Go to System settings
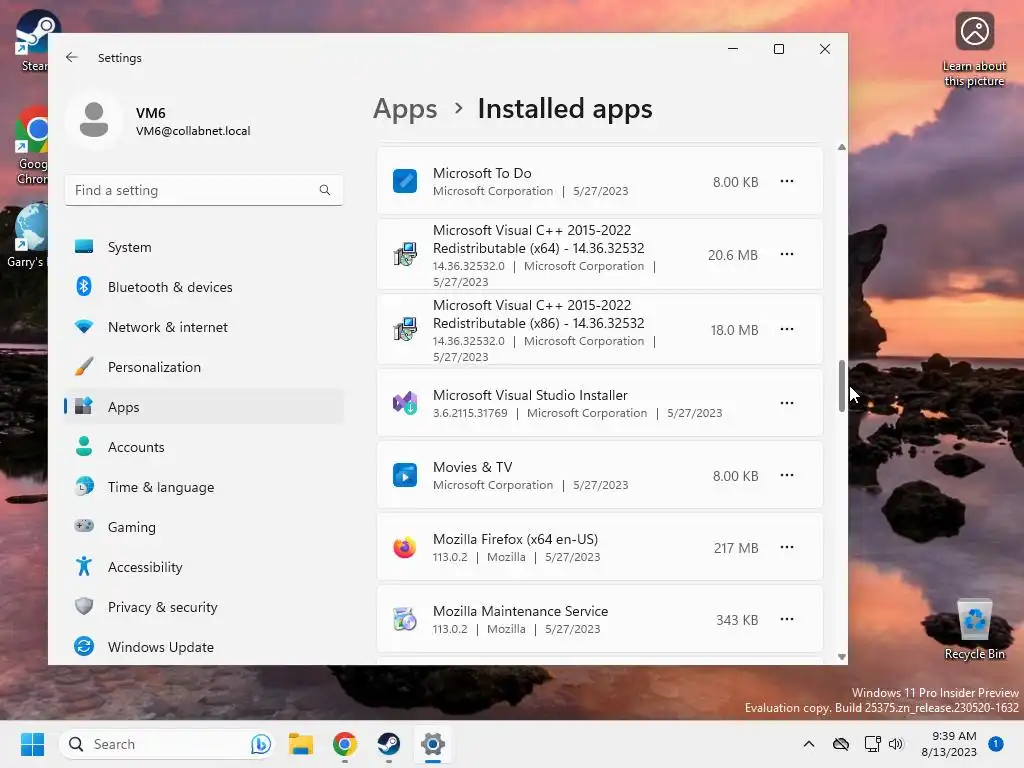The width and height of the screenshot is (1024, 768). coord(204,247)
